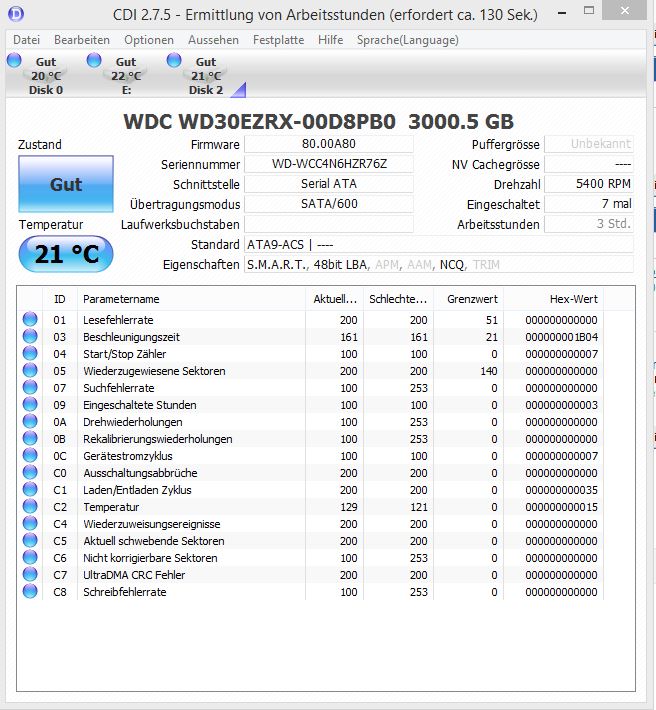
Task: Click status orb of Start/Stop Zähler row
Action: [x=30, y=353]
